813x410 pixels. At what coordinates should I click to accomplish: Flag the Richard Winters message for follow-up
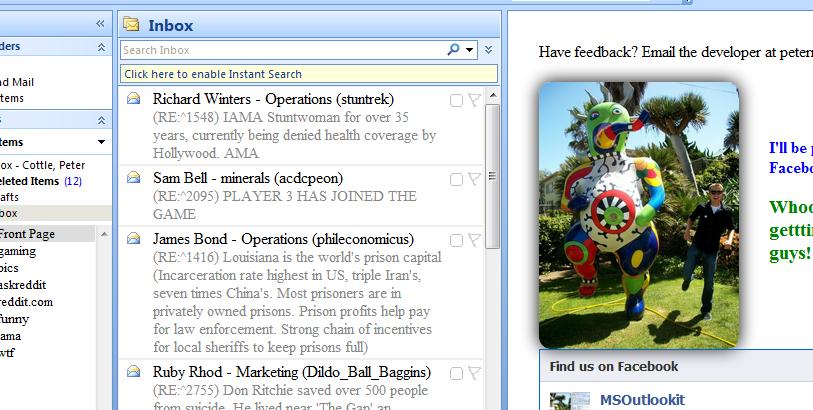(x=474, y=100)
